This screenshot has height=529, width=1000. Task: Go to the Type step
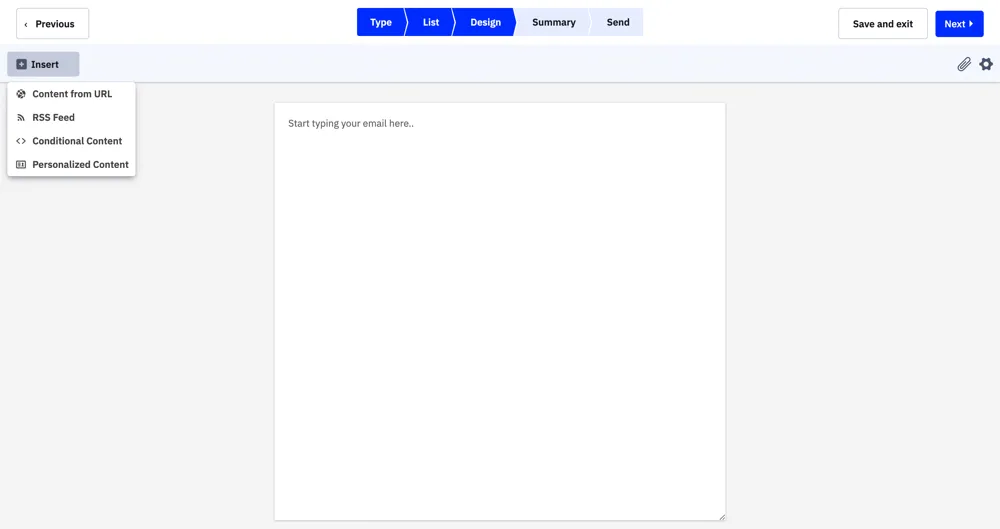pos(381,22)
